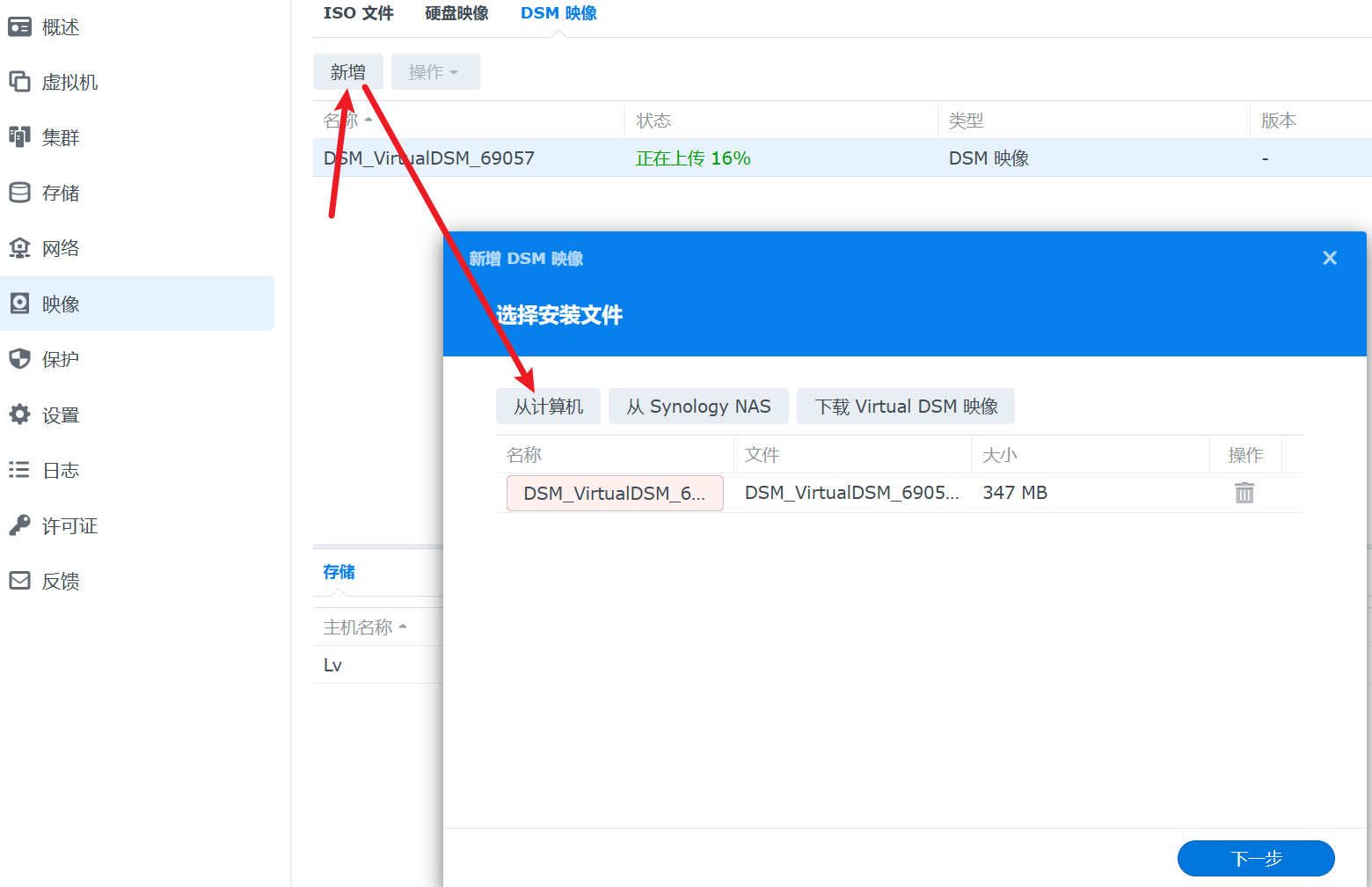Open the 存储 tab in the lower panel
The image size is (1372, 887).
339,572
